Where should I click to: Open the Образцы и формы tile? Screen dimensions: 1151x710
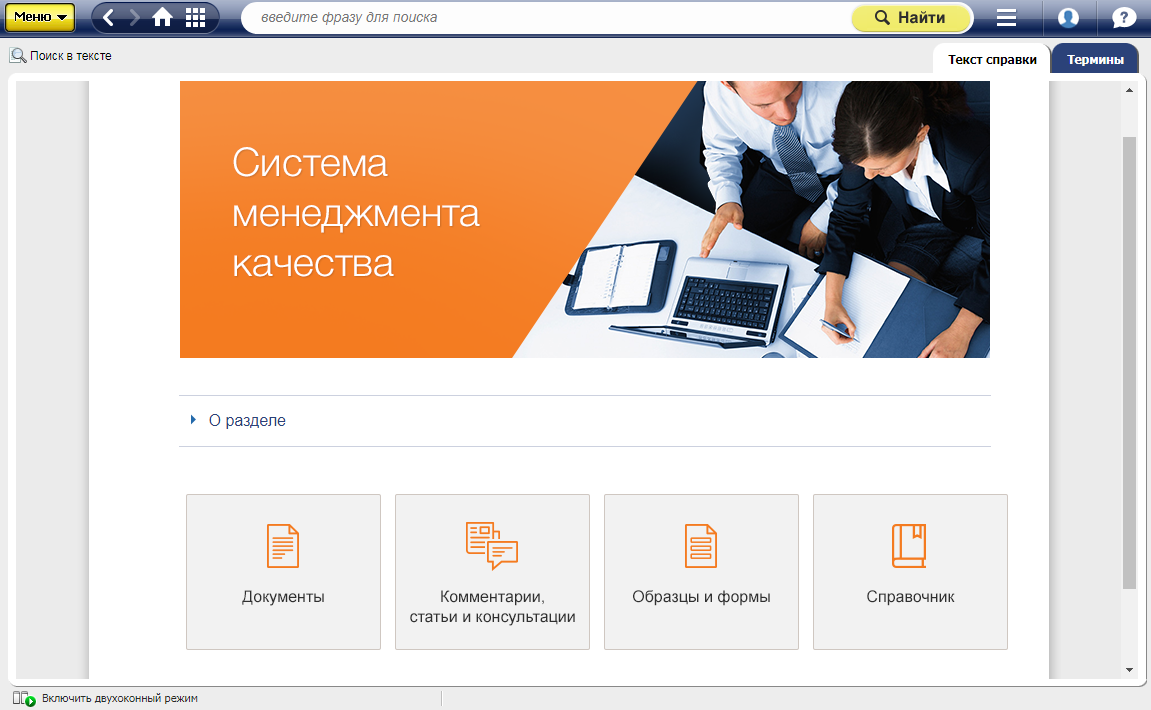701,572
